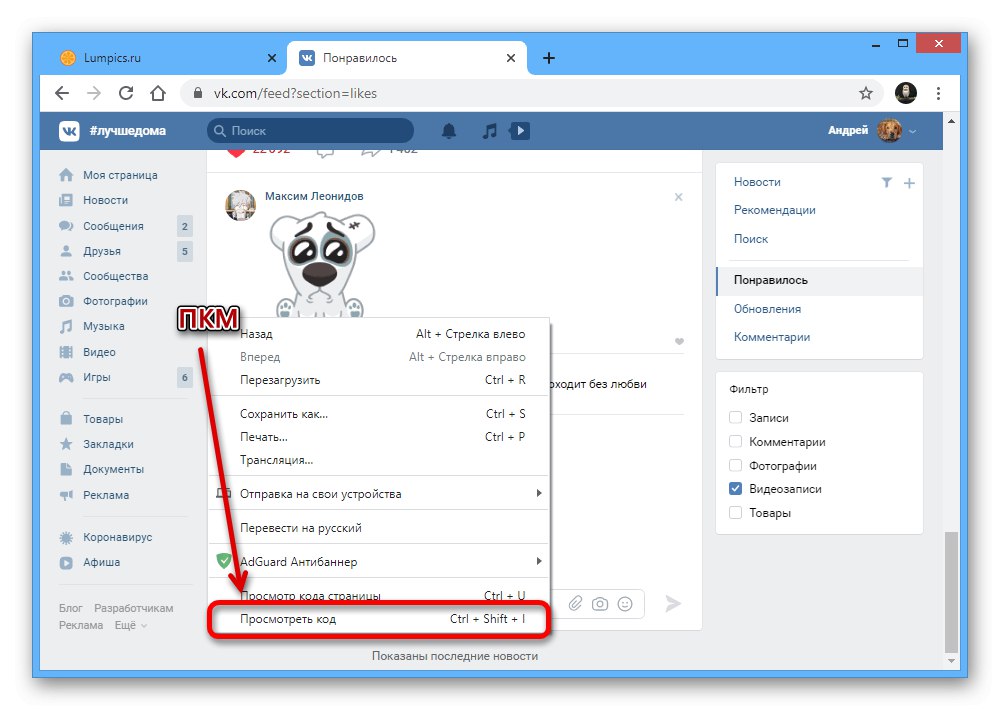
Task: Open Сообщества in the sidebar
Action: pyautogui.click(x=115, y=276)
